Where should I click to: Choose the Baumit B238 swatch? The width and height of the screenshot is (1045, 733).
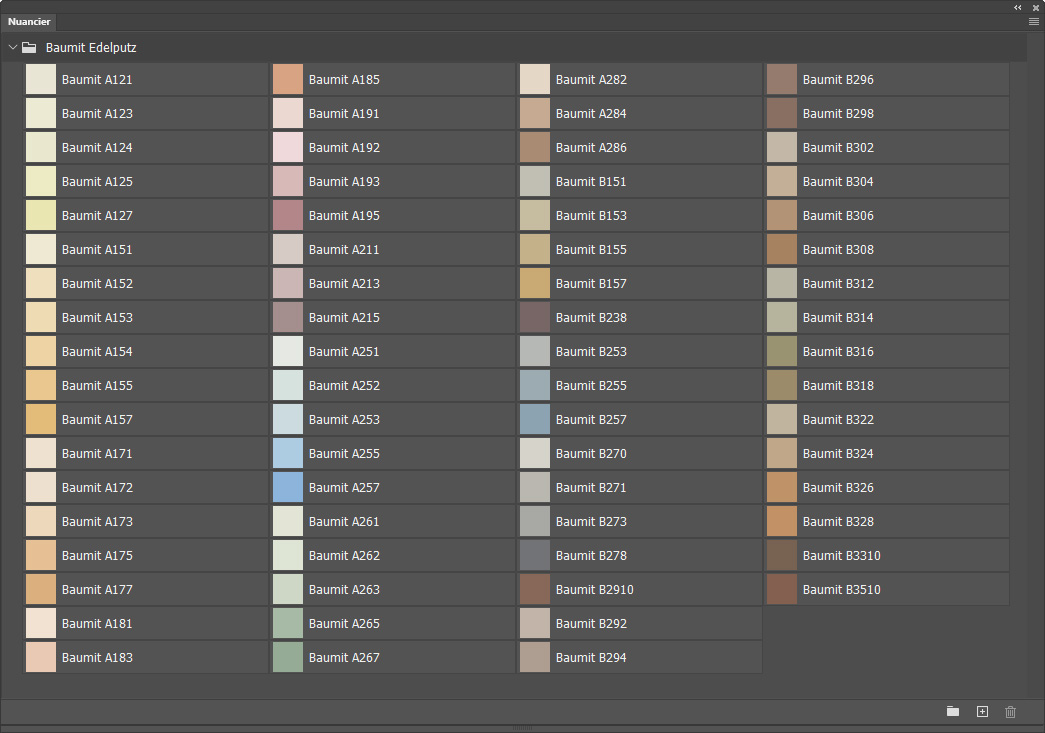click(534, 317)
